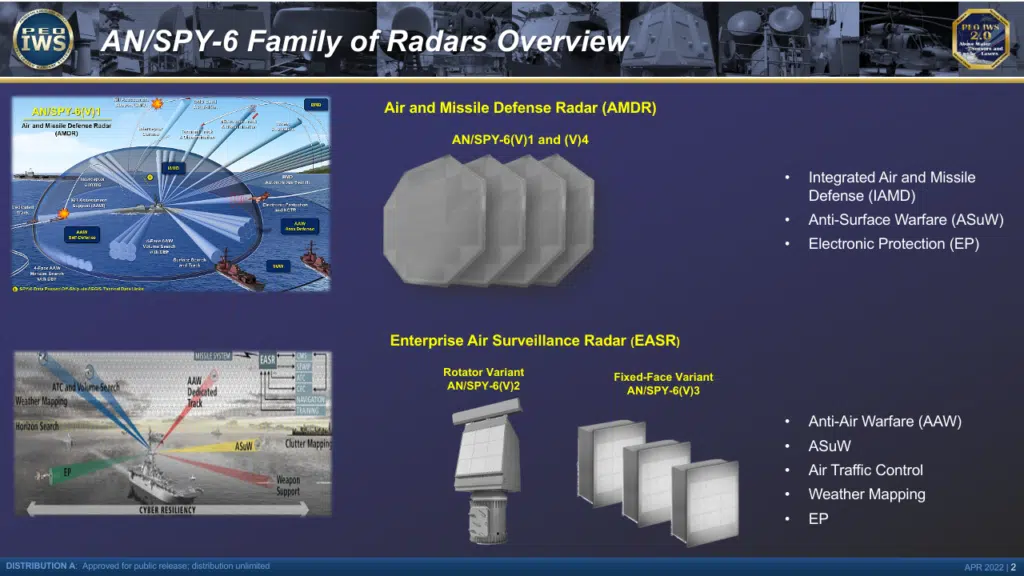1024x576 pixels.
Task: Click the fixed-face radar panels graphic
Action: (658, 483)
